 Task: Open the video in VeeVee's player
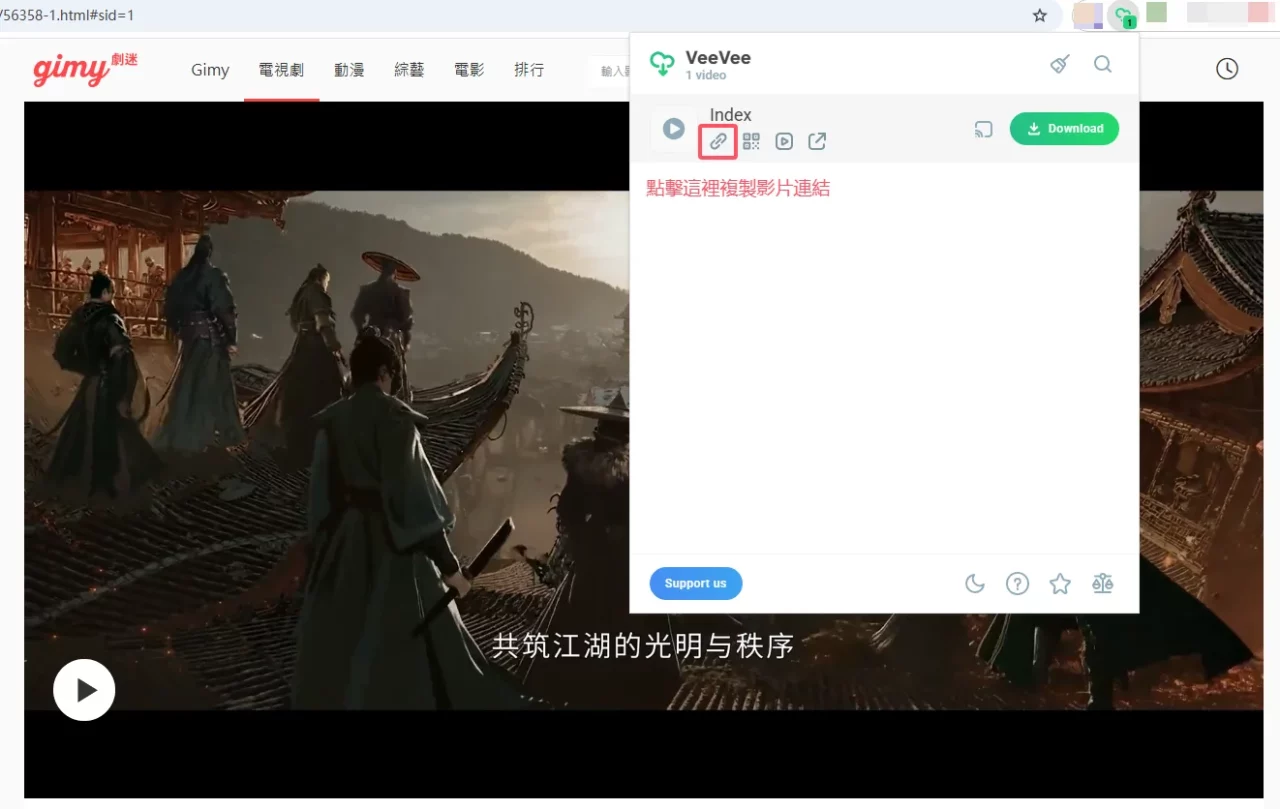[x=783, y=141]
